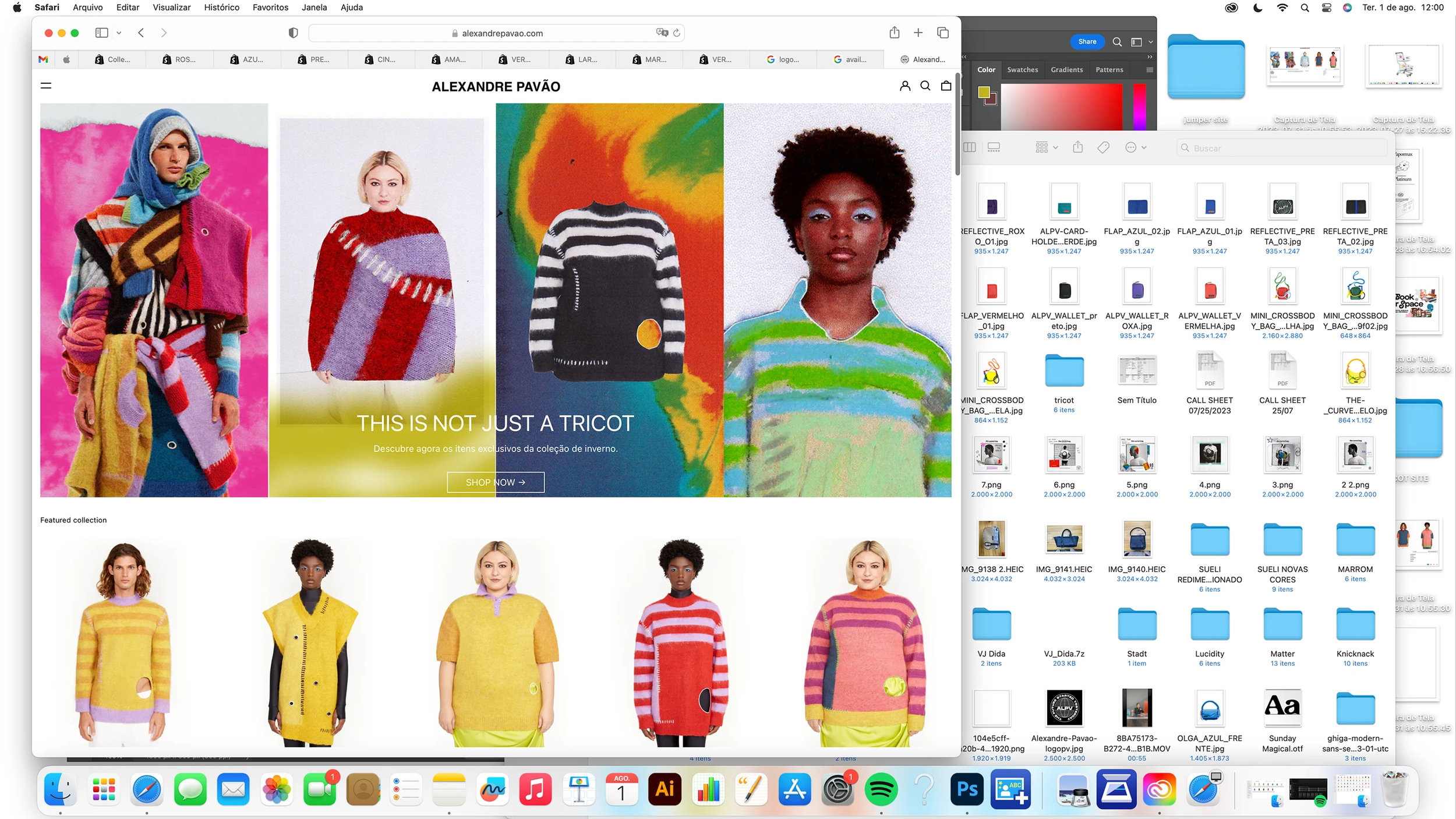
Task: Switch Finder to gallery view
Action: point(994,148)
